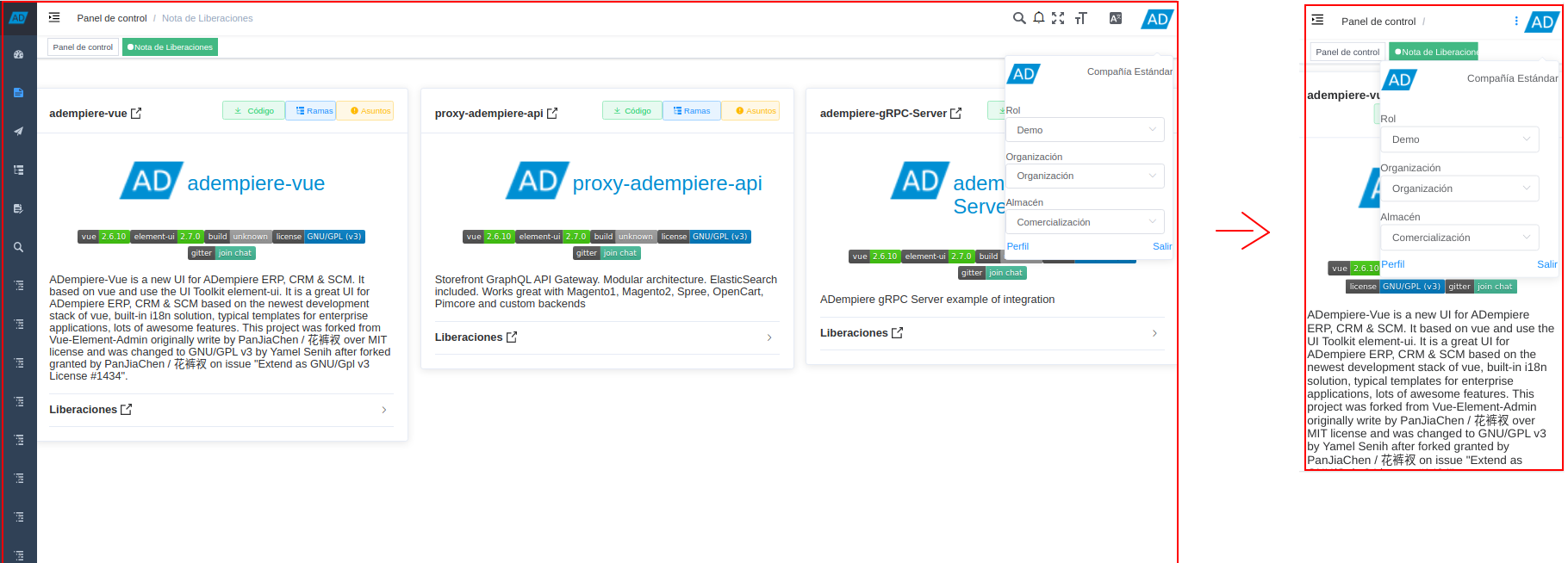Select Nota de Liberaciones tab in wide view
Image resolution: width=1568 pixels, height=563 pixels.
[x=171, y=47]
